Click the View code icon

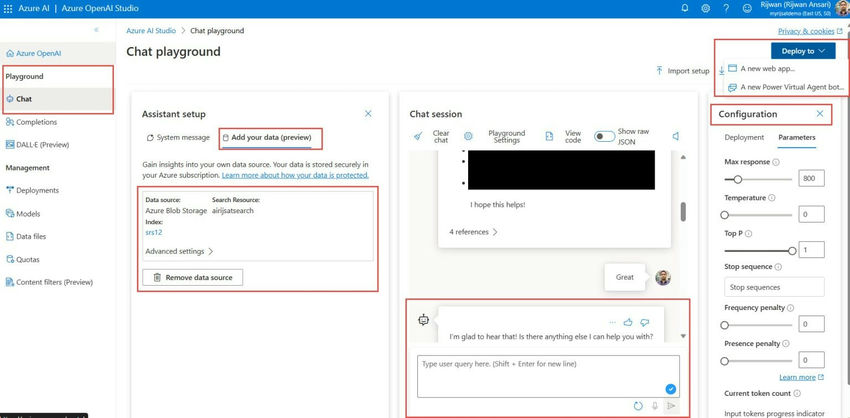[x=549, y=136]
